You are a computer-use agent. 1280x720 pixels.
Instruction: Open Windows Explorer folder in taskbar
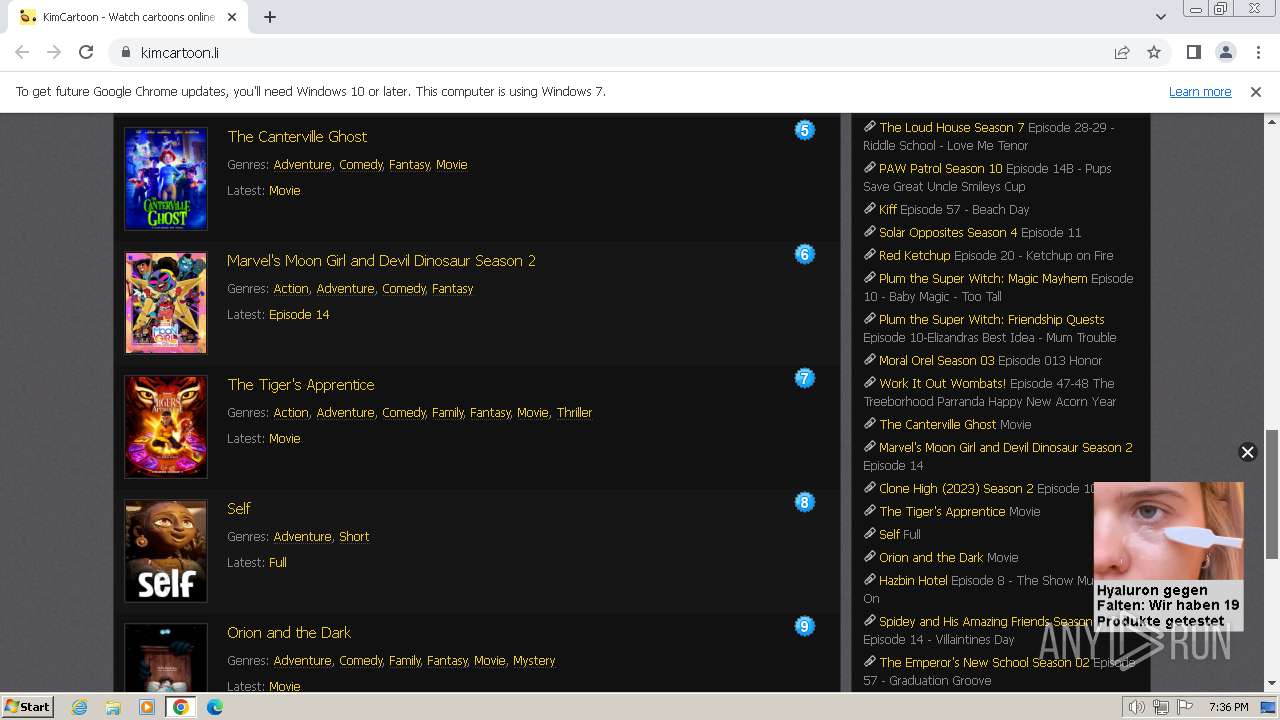113,707
